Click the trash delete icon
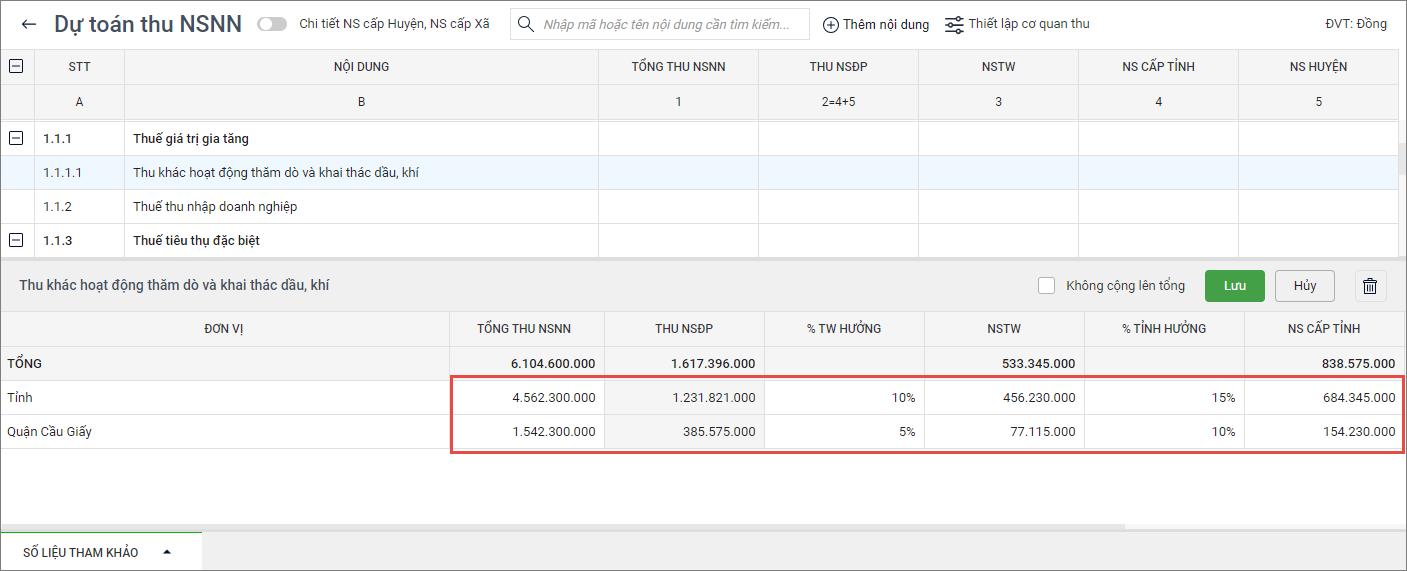 (1370, 286)
